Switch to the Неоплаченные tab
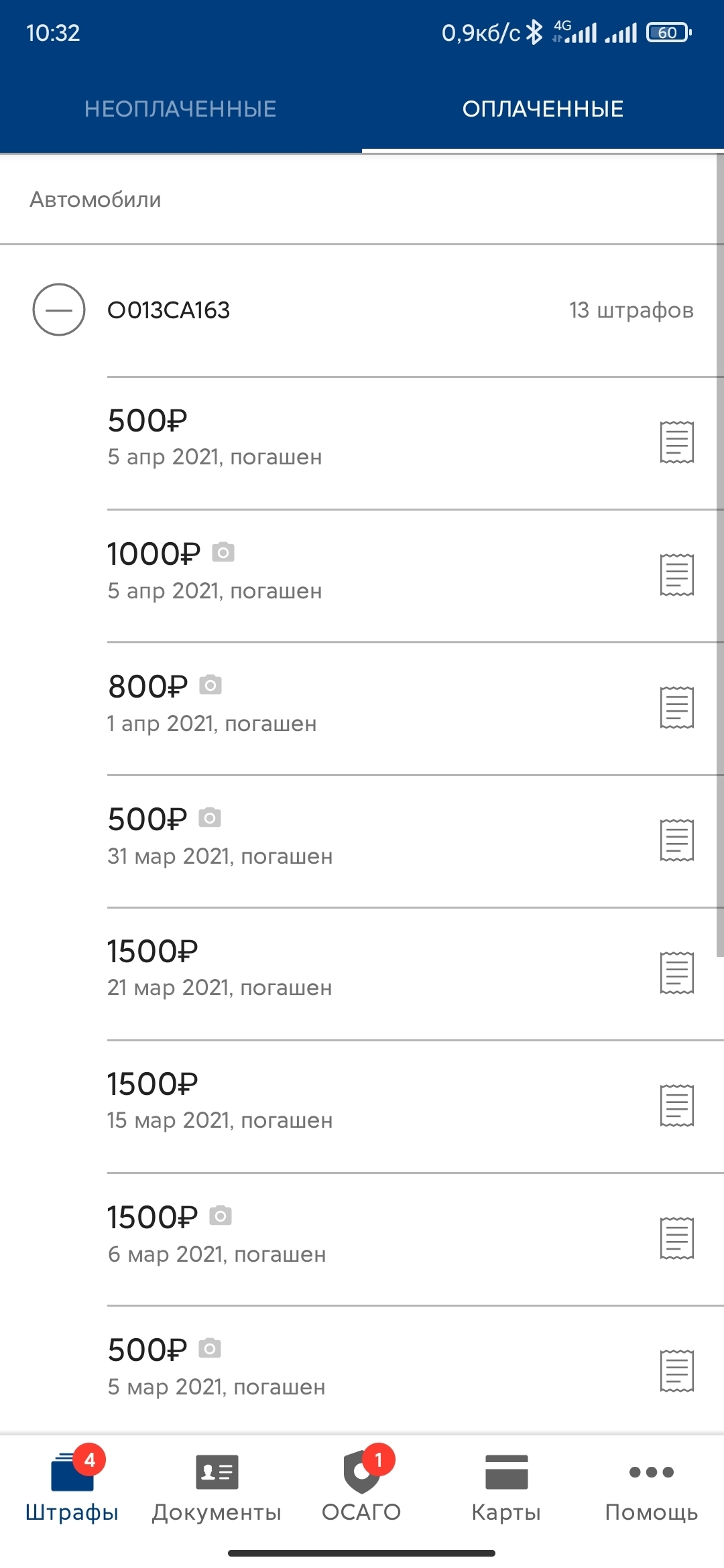 180,109
